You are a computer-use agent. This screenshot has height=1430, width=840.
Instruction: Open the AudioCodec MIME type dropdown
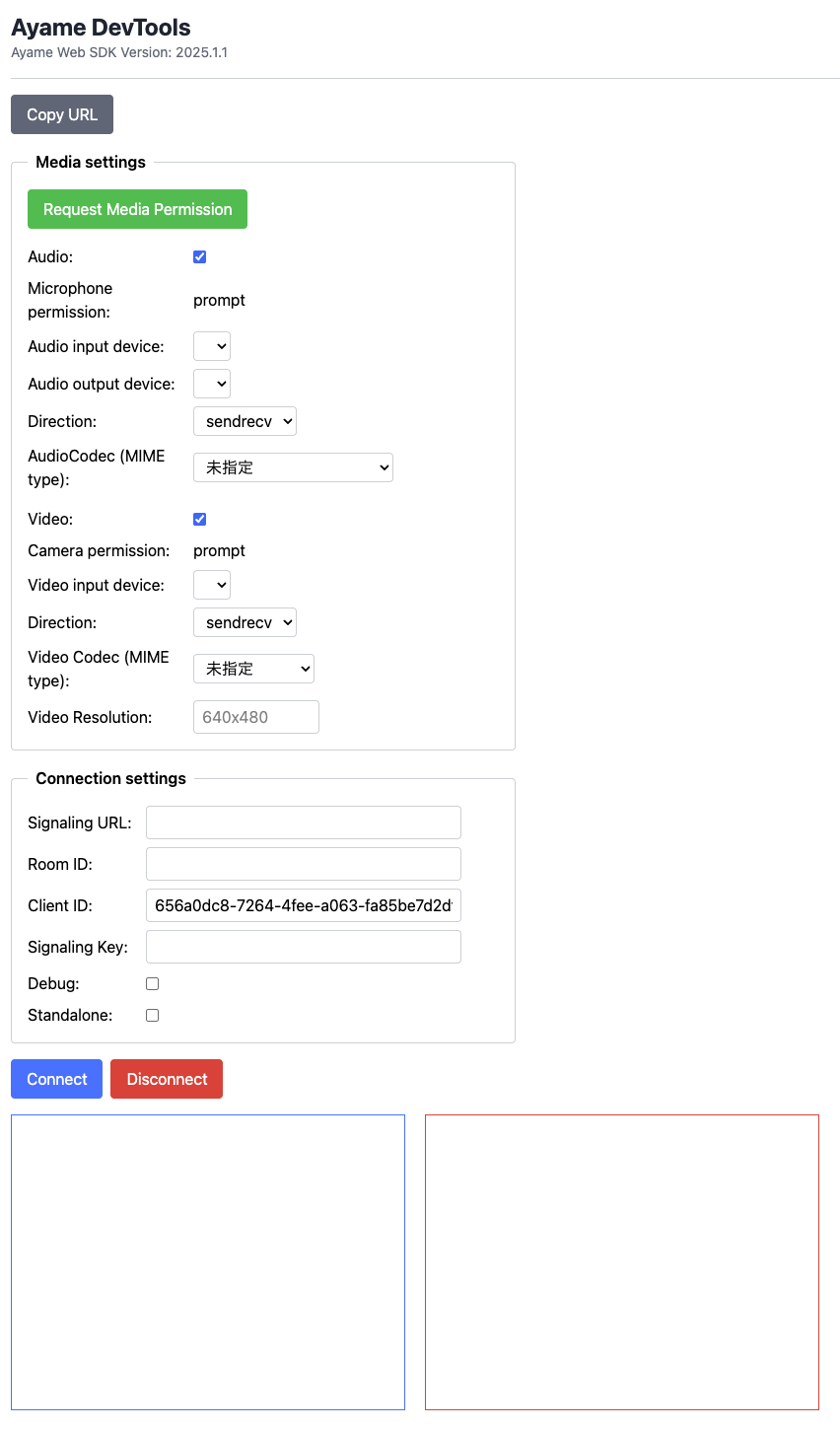[x=293, y=467]
